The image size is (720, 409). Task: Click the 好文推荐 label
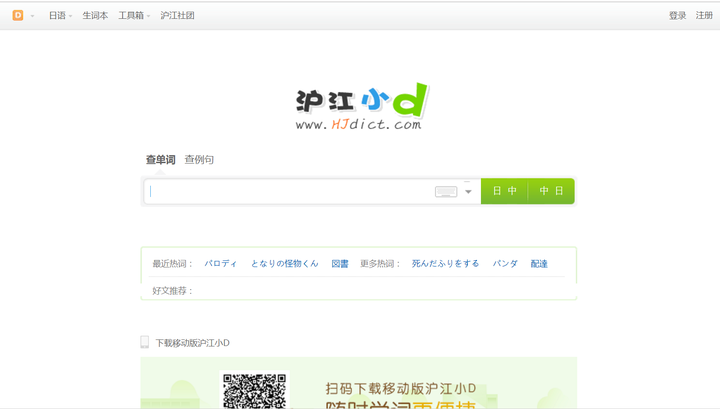[x=173, y=291]
